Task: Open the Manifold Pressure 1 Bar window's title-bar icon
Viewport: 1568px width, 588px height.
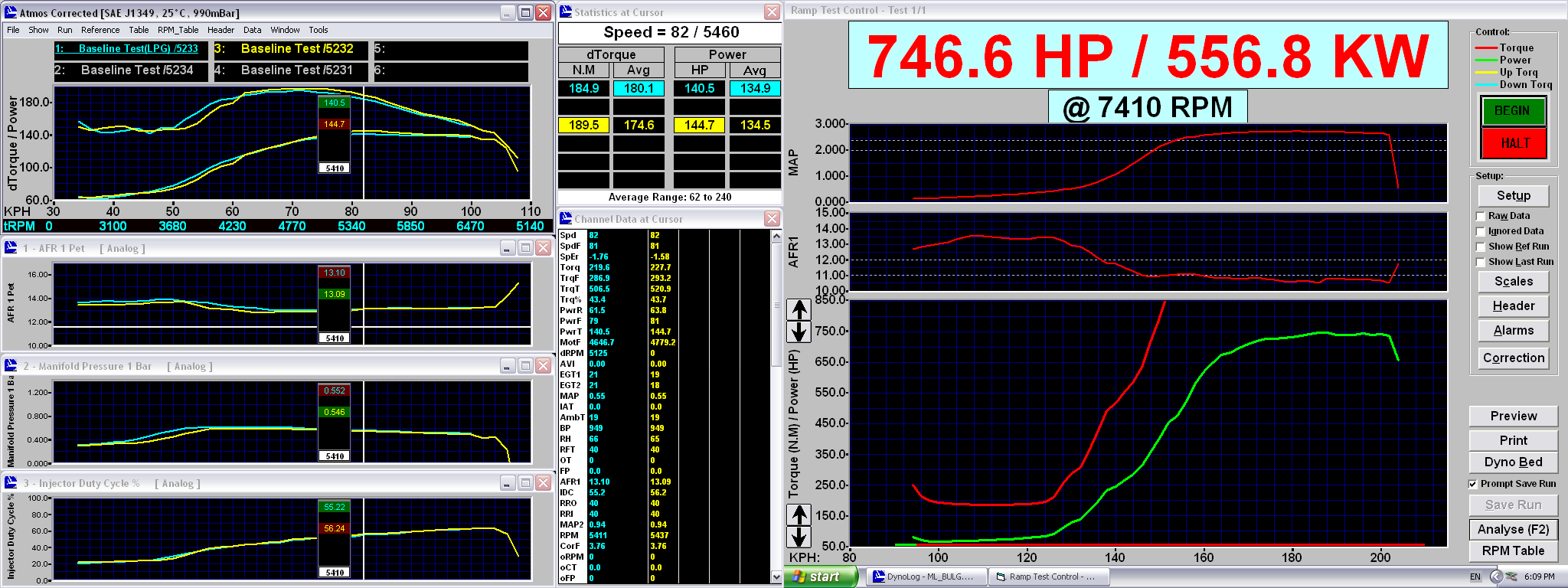Action: click(x=11, y=365)
